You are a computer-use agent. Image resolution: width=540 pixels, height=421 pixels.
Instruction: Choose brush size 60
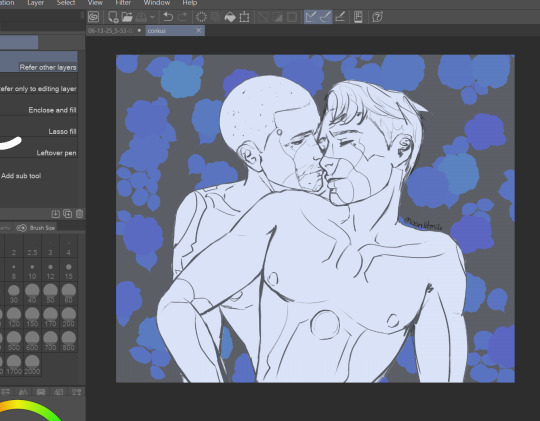pyautogui.click(x=69, y=294)
